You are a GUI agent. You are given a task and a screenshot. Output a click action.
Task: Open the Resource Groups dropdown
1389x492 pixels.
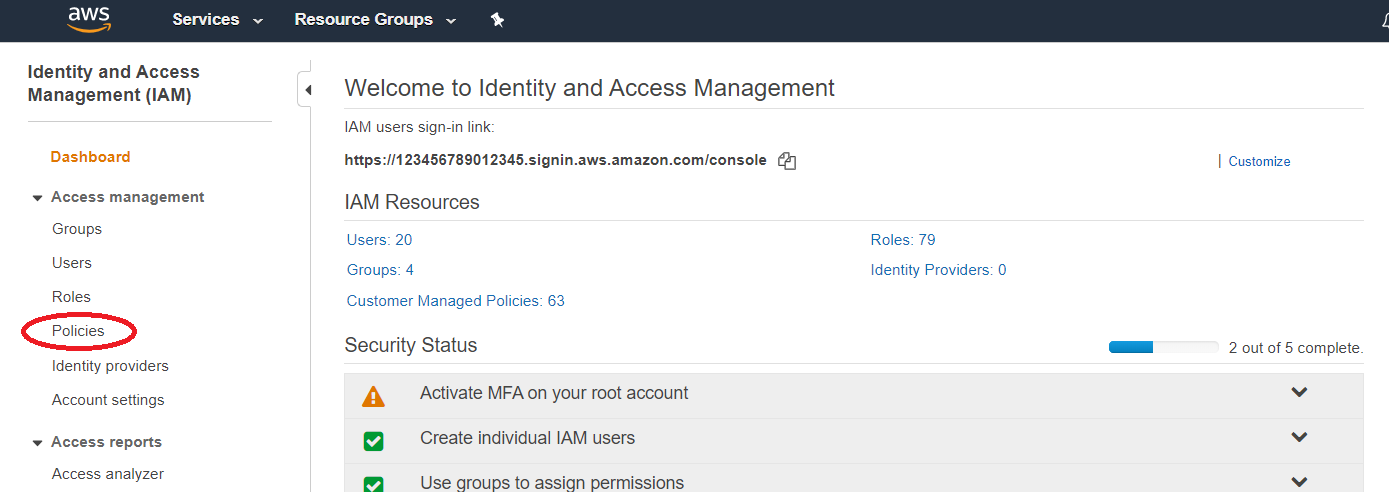click(x=375, y=20)
